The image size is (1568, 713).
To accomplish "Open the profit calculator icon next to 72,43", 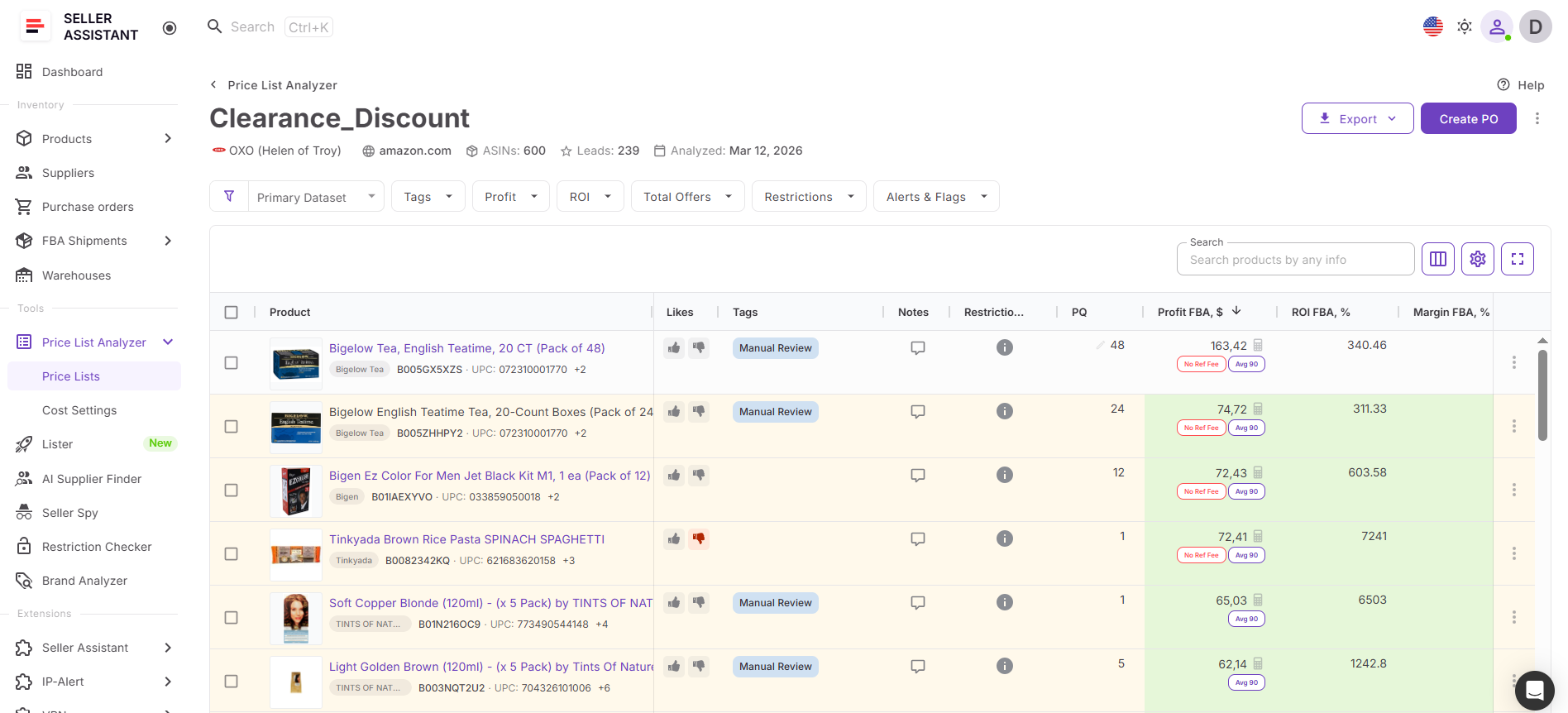I will (x=1258, y=472).
